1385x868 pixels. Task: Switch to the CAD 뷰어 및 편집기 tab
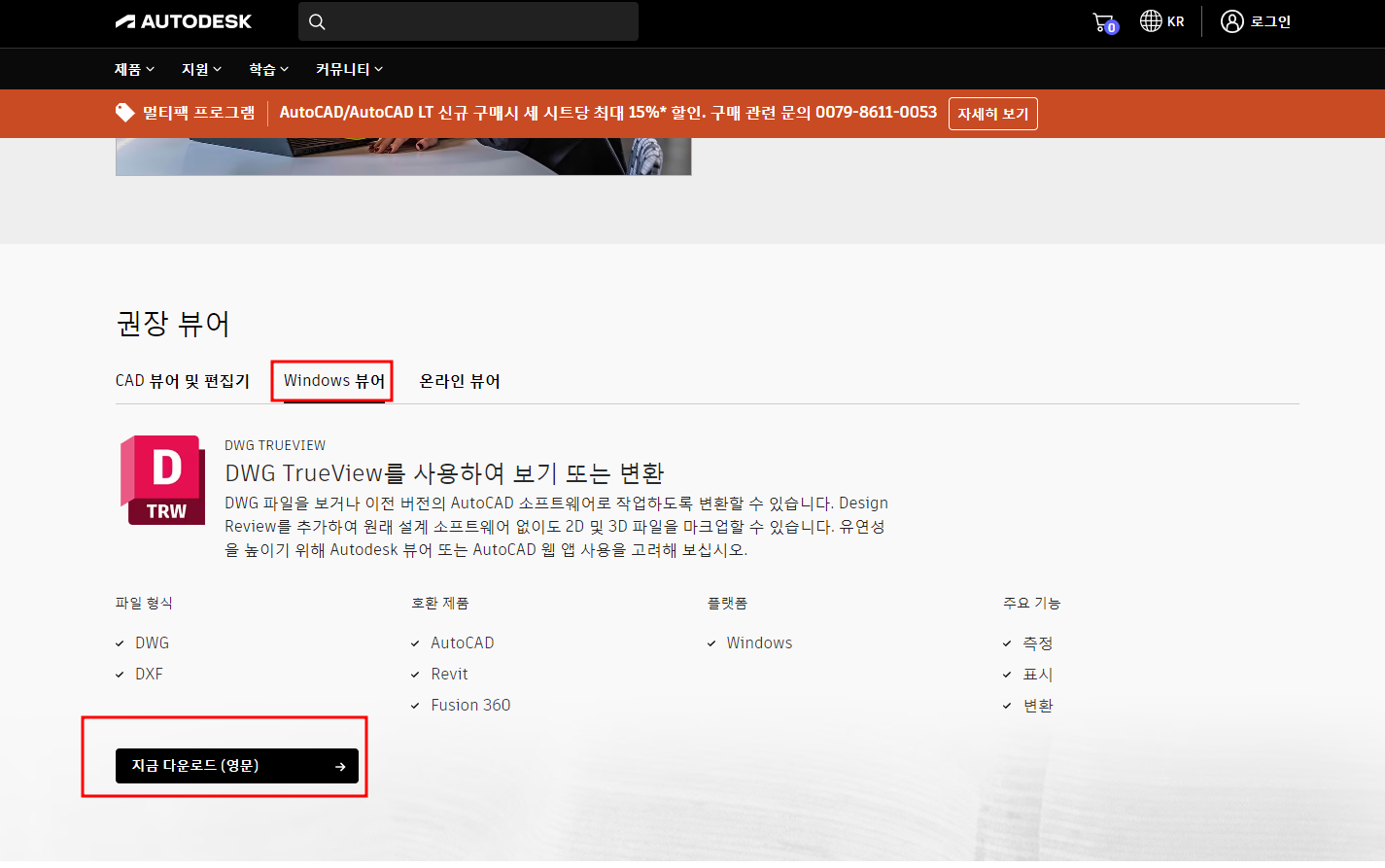coord(183,381)
